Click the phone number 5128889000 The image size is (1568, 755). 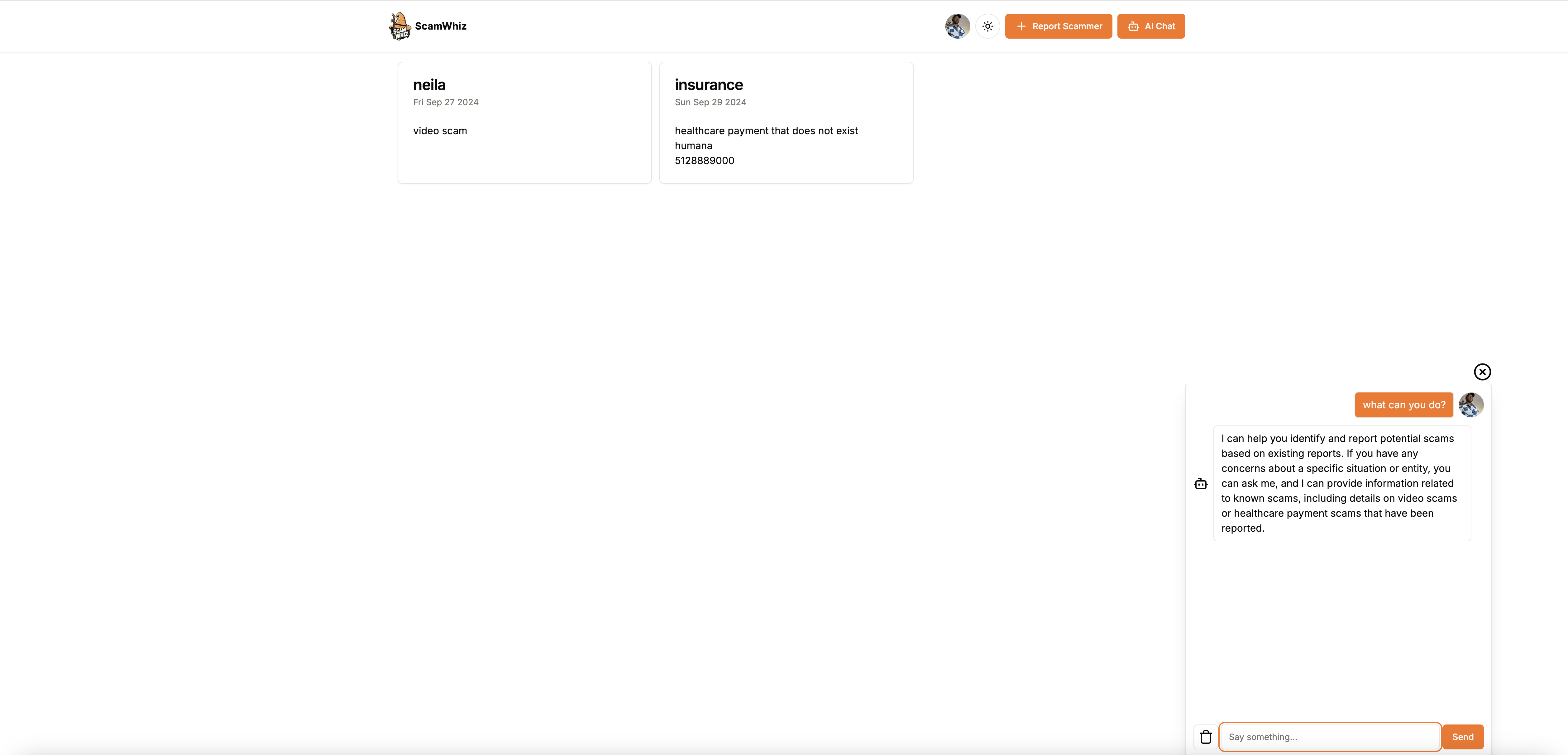[x=704, y=161]
